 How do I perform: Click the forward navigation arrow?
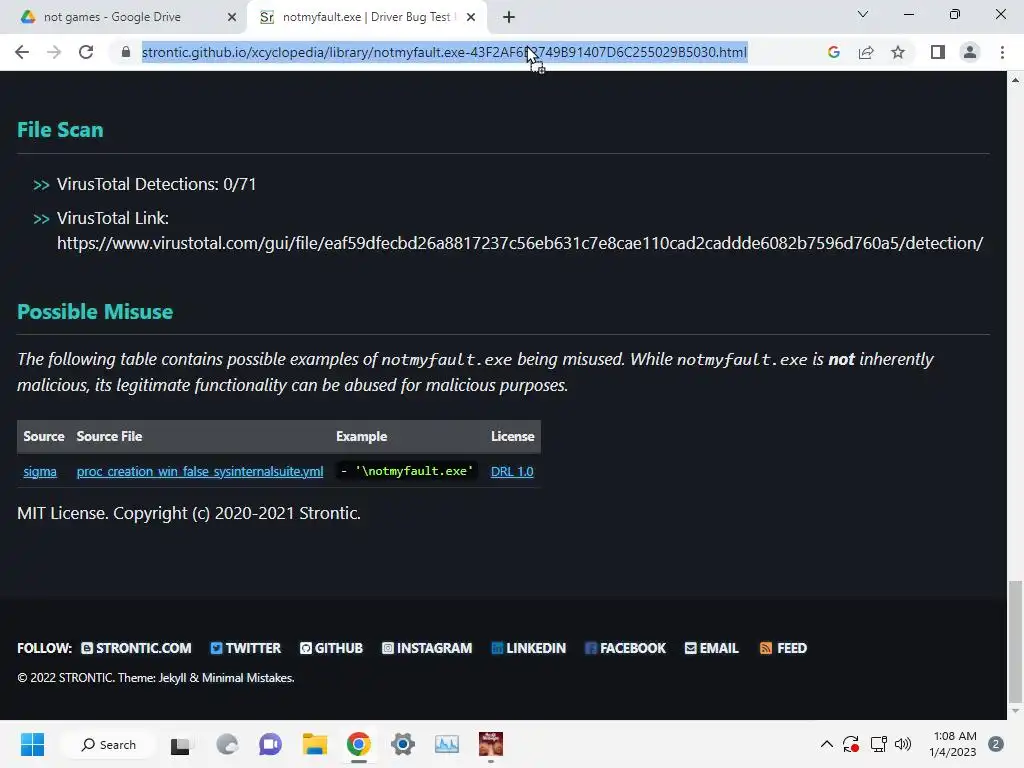click(54, 52)
